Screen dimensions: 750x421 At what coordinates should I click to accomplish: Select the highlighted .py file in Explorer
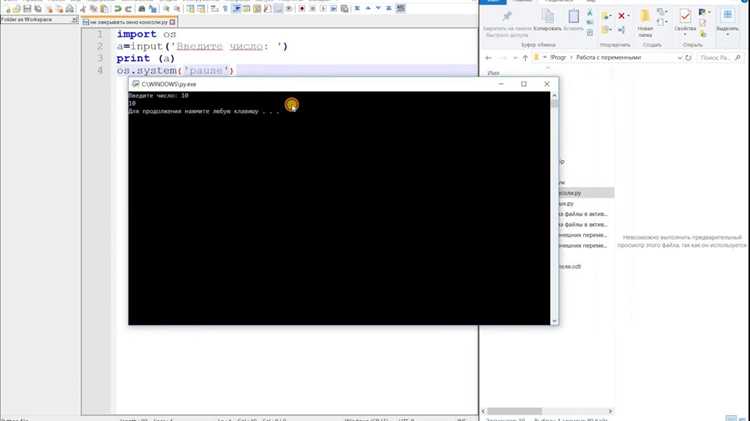click(x=585, y=193)
